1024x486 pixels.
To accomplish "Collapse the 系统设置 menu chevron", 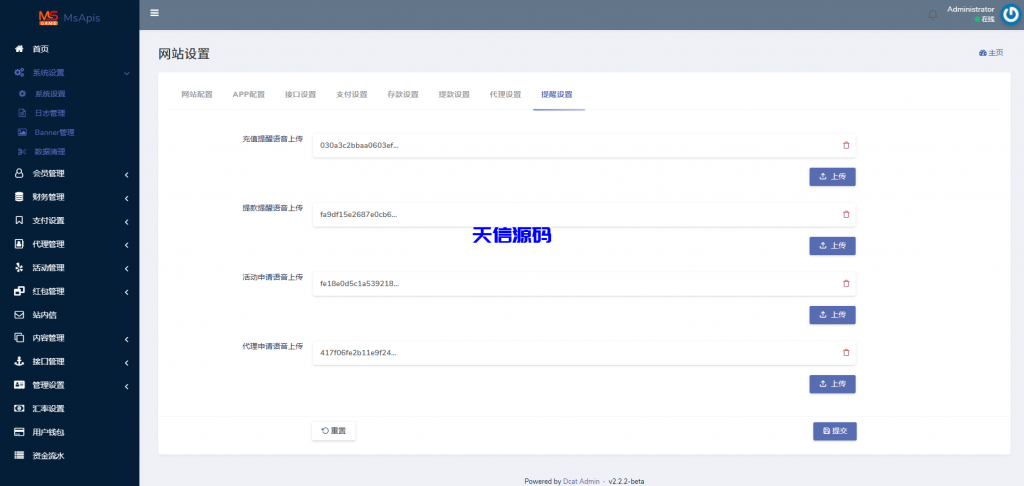I will click(127, 73).
